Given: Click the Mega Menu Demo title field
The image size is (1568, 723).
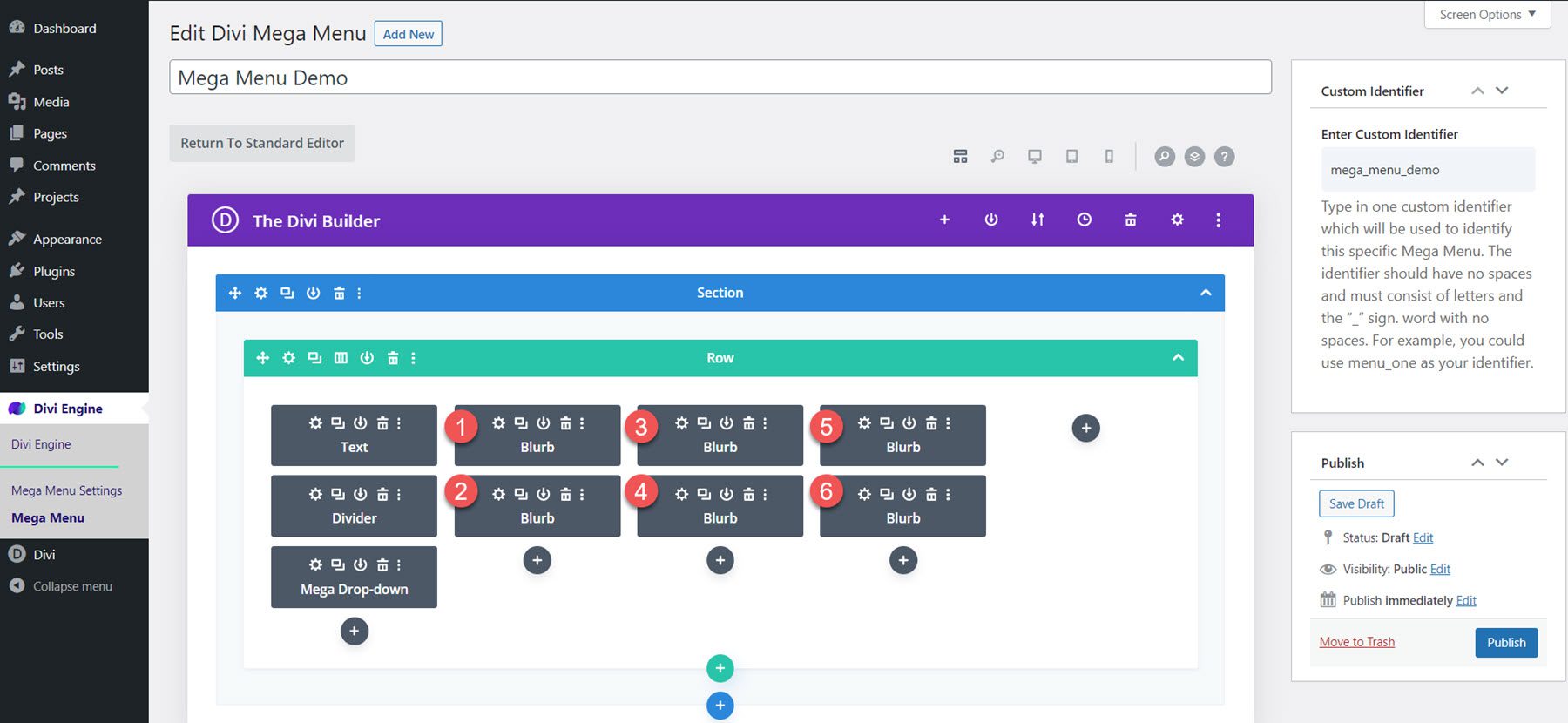Looking at the screenshot, I should pyautogui.click(x=720, y=78).
